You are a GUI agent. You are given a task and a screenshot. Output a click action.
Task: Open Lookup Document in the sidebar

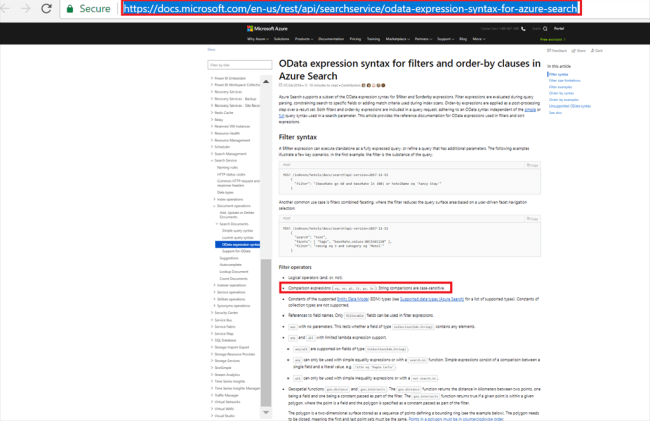(233, 271)
